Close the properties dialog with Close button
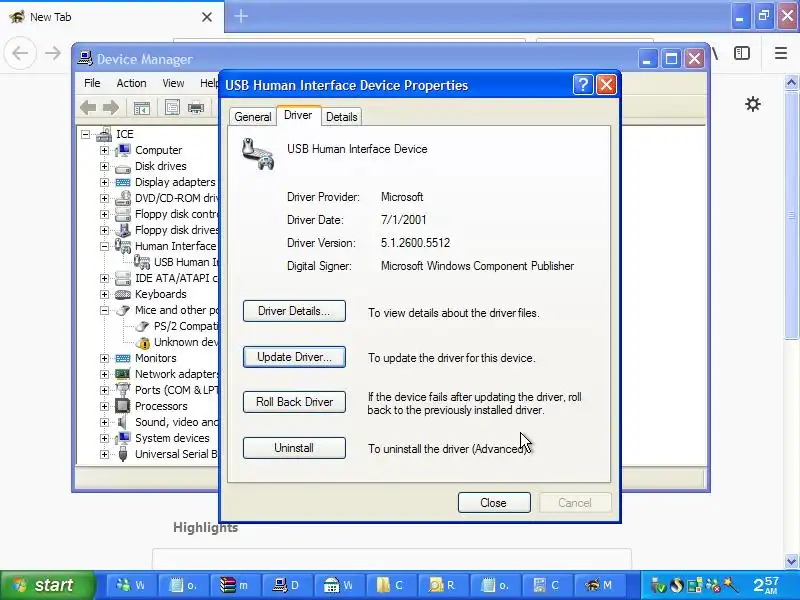The width and height of the screenshot is (800, 600). click(x=494, y=503)
